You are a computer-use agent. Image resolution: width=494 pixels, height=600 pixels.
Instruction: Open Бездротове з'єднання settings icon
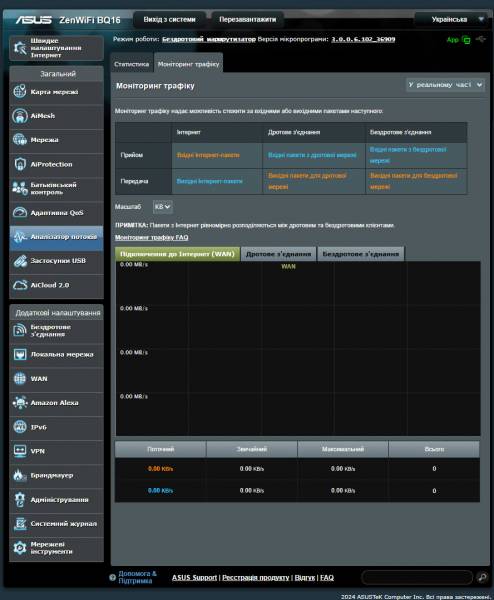pyautogui.click(x=20, y=330)
